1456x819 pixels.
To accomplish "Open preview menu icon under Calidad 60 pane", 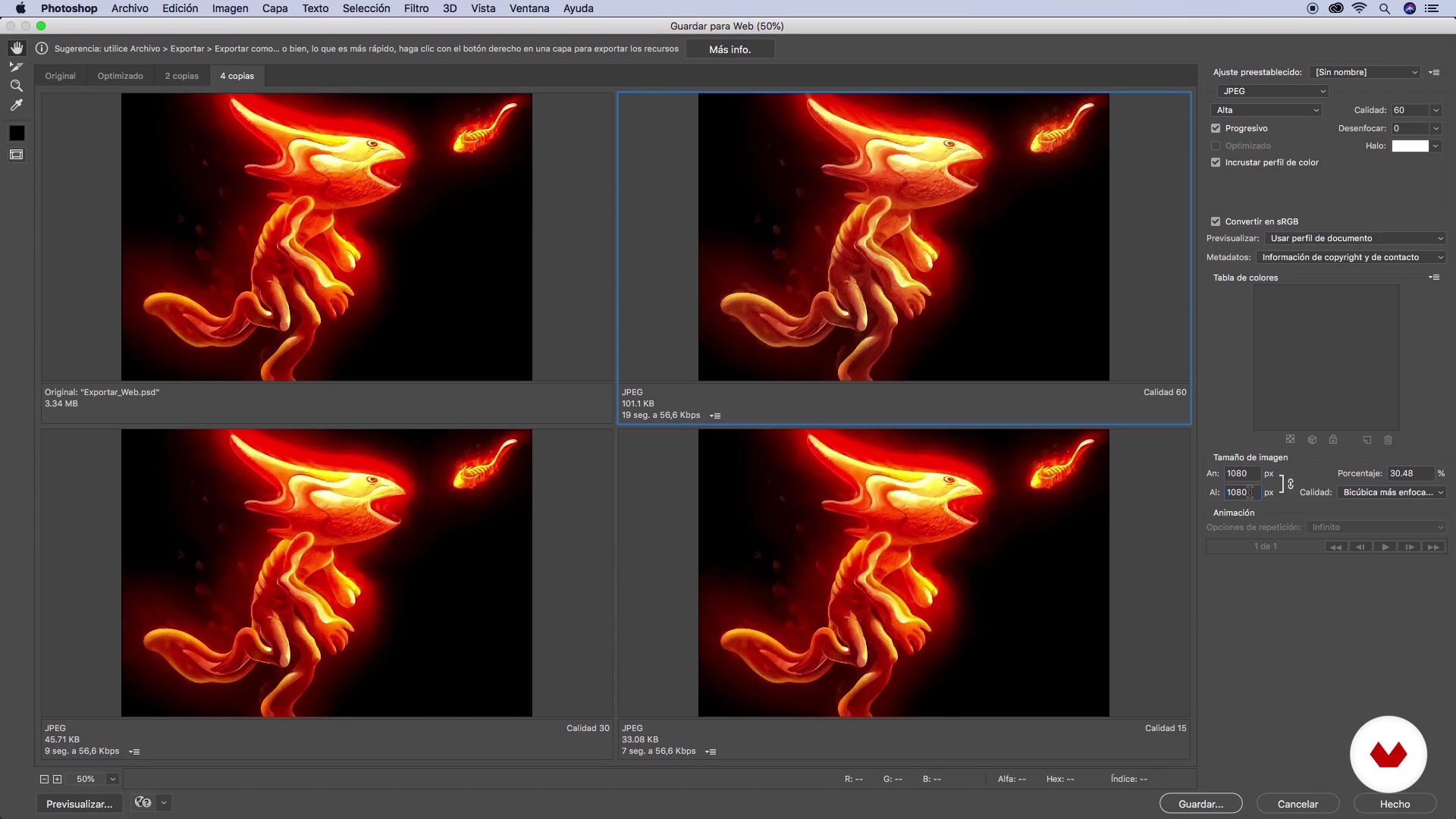I will [715, 416].
